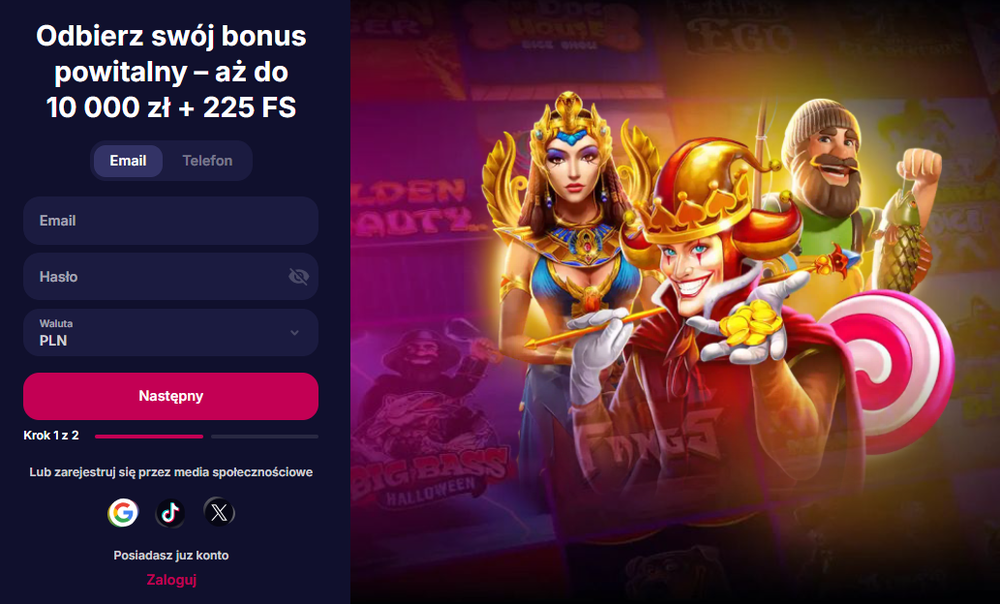
Task: Choose the X social login icon
Action: (x=219, y=513)
